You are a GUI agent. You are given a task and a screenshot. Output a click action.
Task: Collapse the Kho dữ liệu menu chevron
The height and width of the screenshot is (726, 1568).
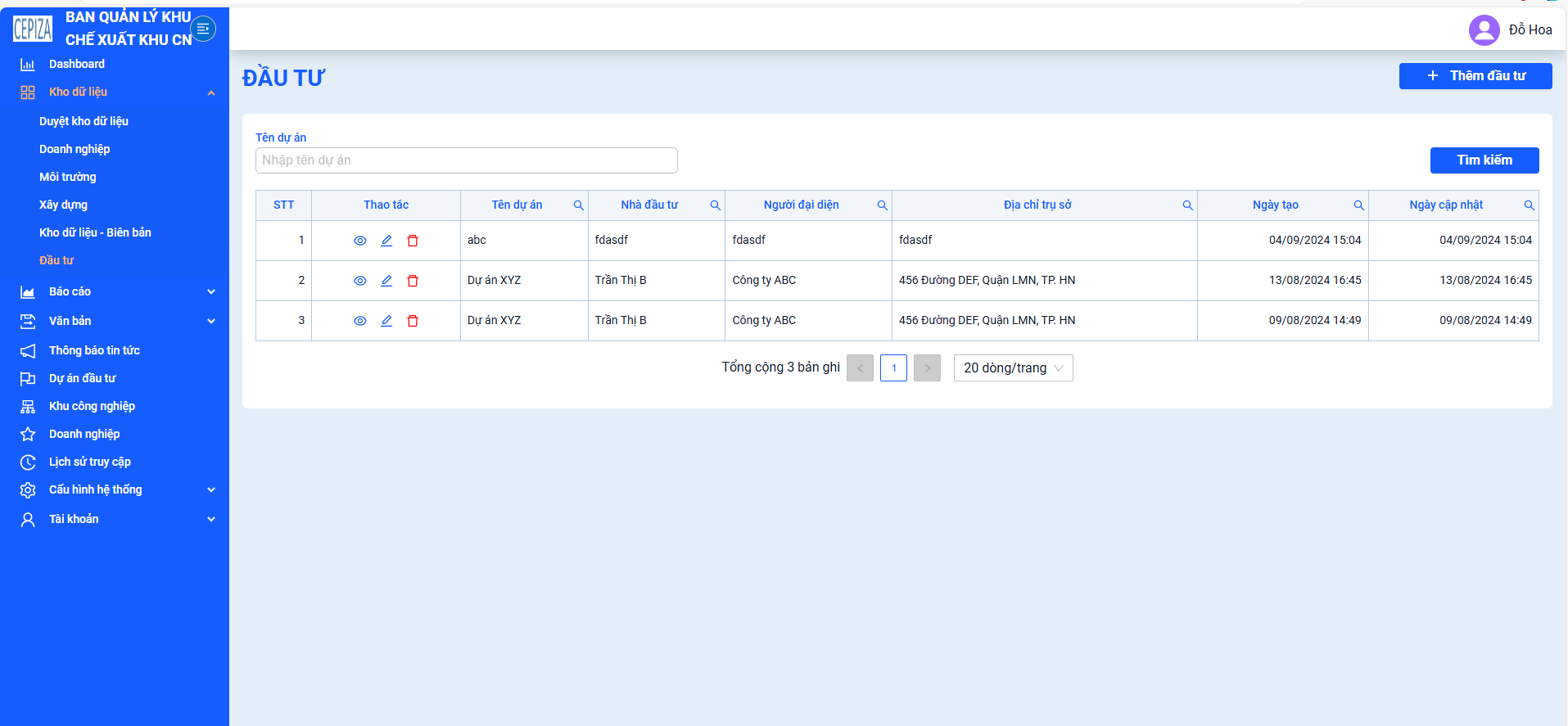coord(211,93)
